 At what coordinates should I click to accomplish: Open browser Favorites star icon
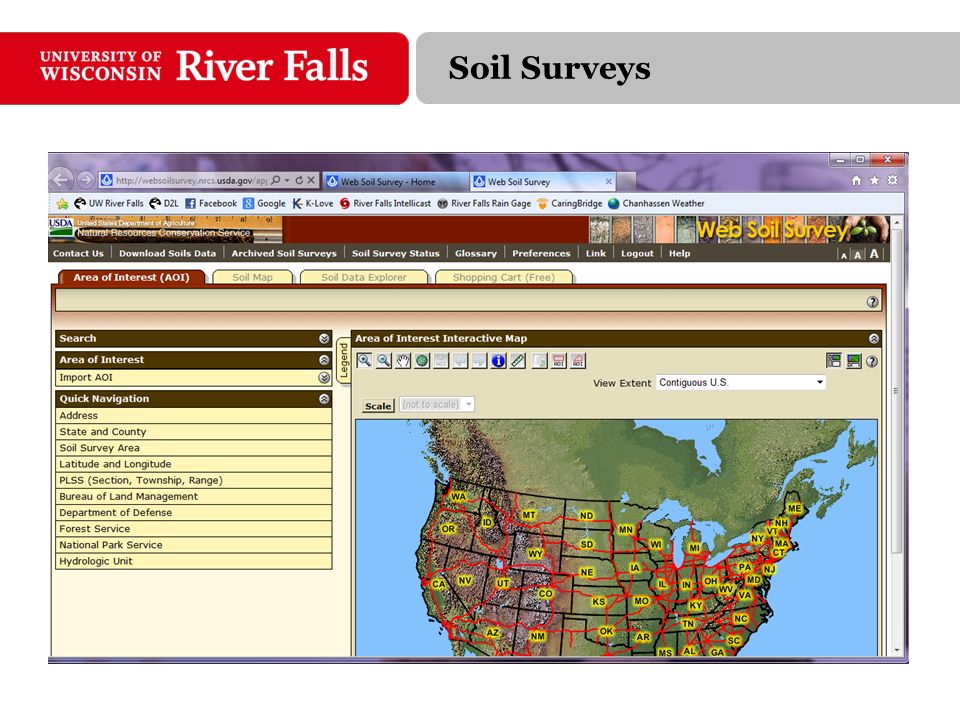874,180
